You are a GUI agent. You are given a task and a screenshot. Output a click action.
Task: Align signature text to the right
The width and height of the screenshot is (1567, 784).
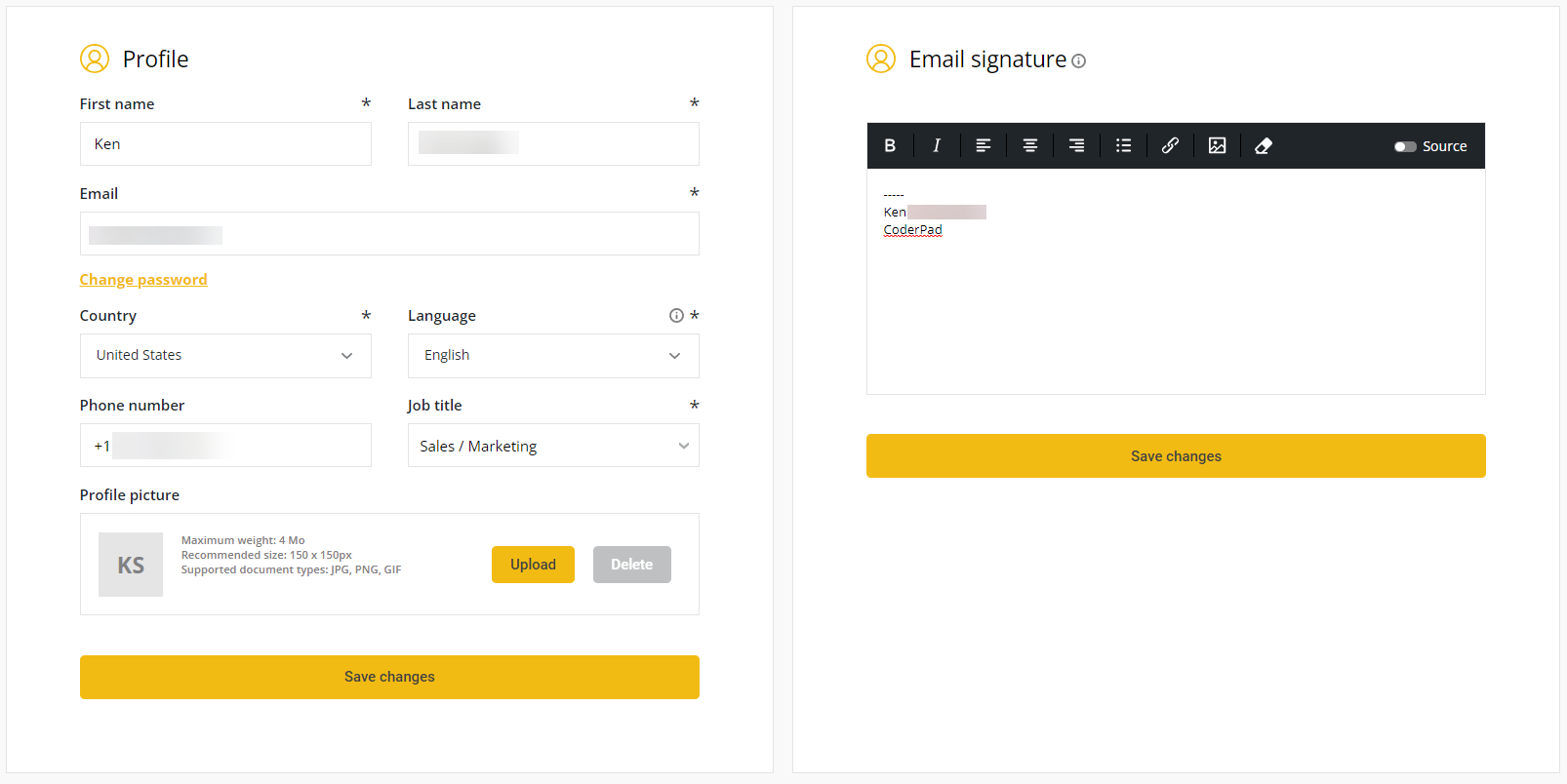(1076, 145)
